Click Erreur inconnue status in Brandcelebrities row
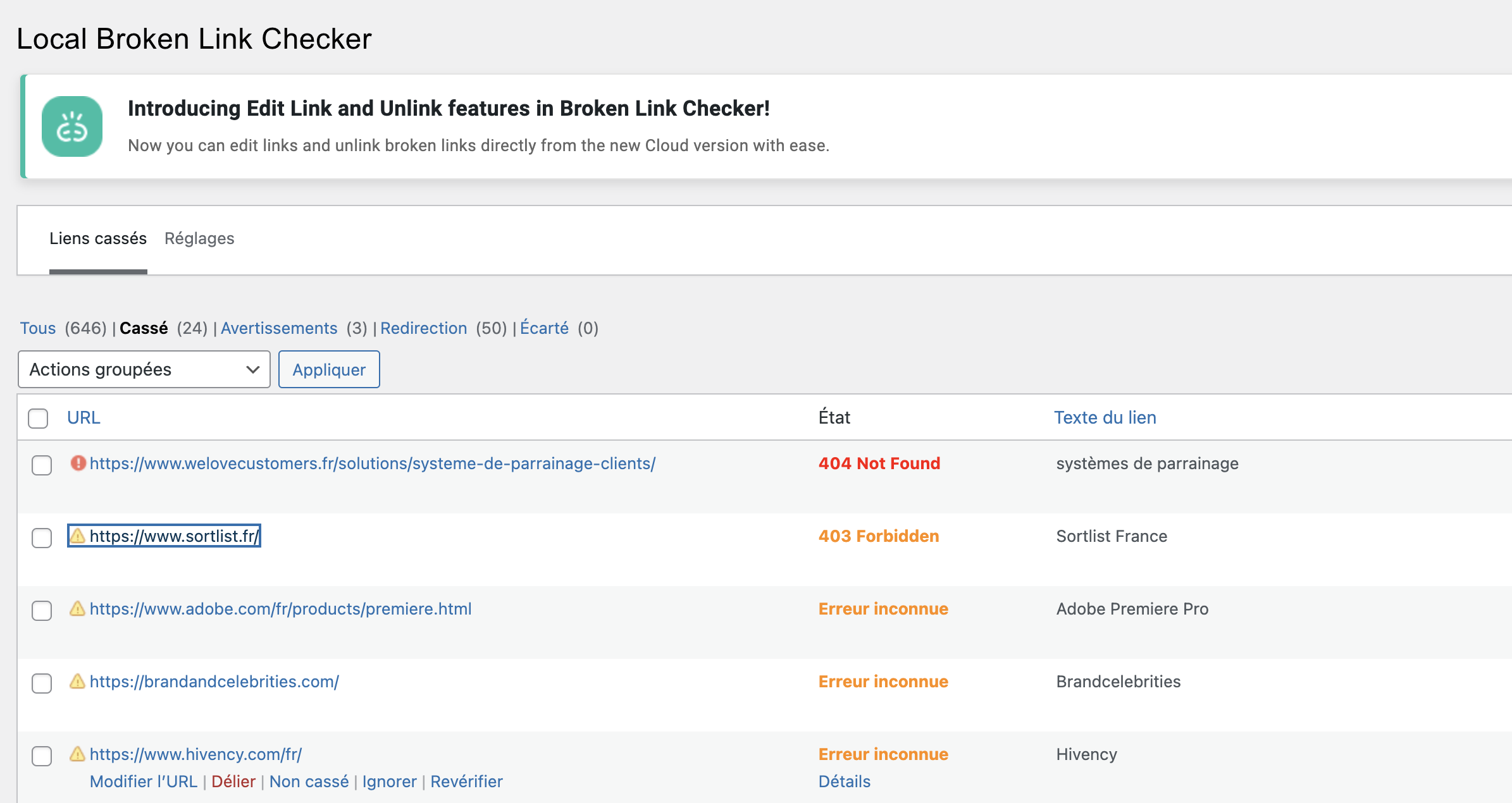The image size is (1512, 803). 883,682
